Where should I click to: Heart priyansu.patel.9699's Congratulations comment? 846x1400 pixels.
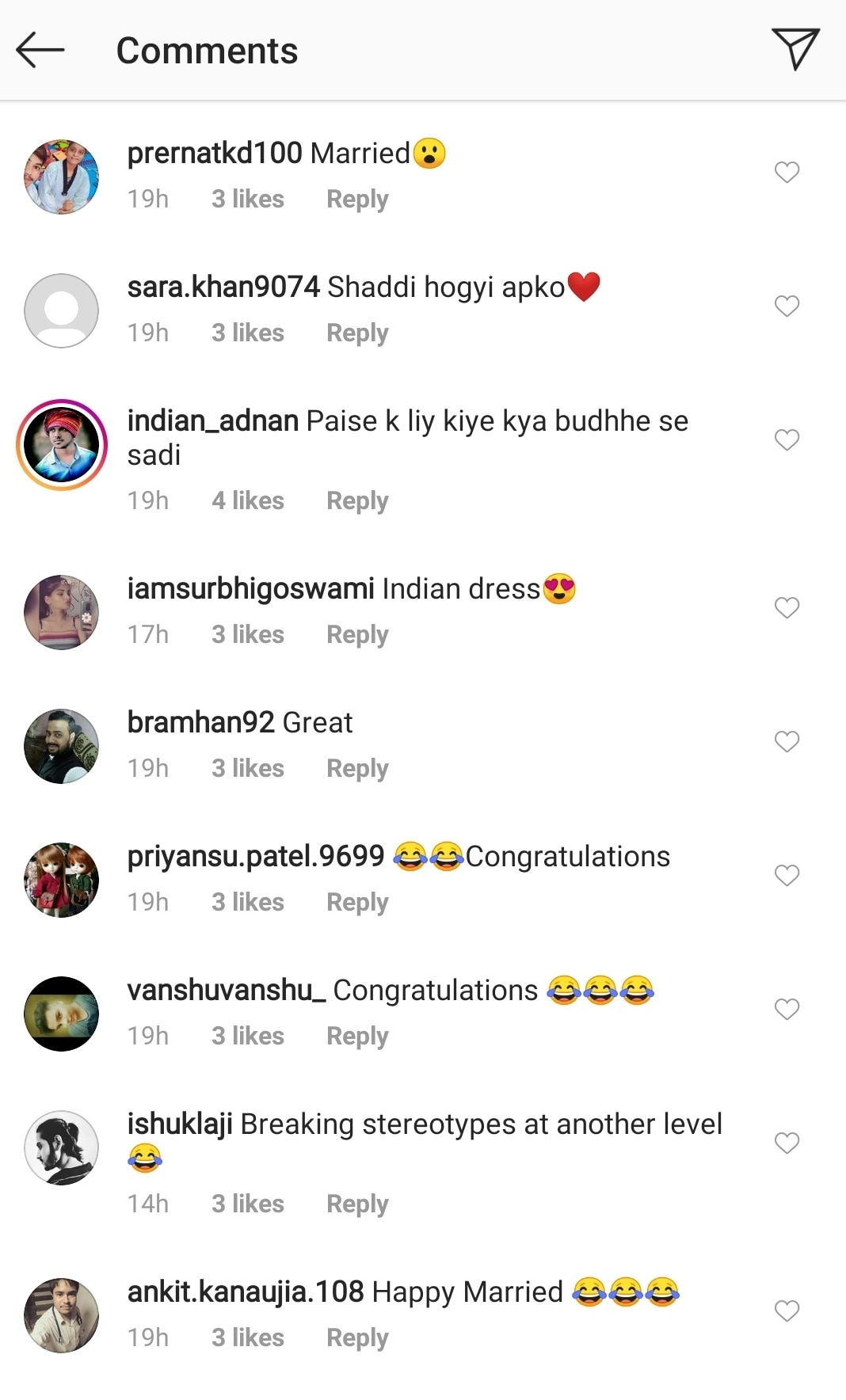point(787,875)
